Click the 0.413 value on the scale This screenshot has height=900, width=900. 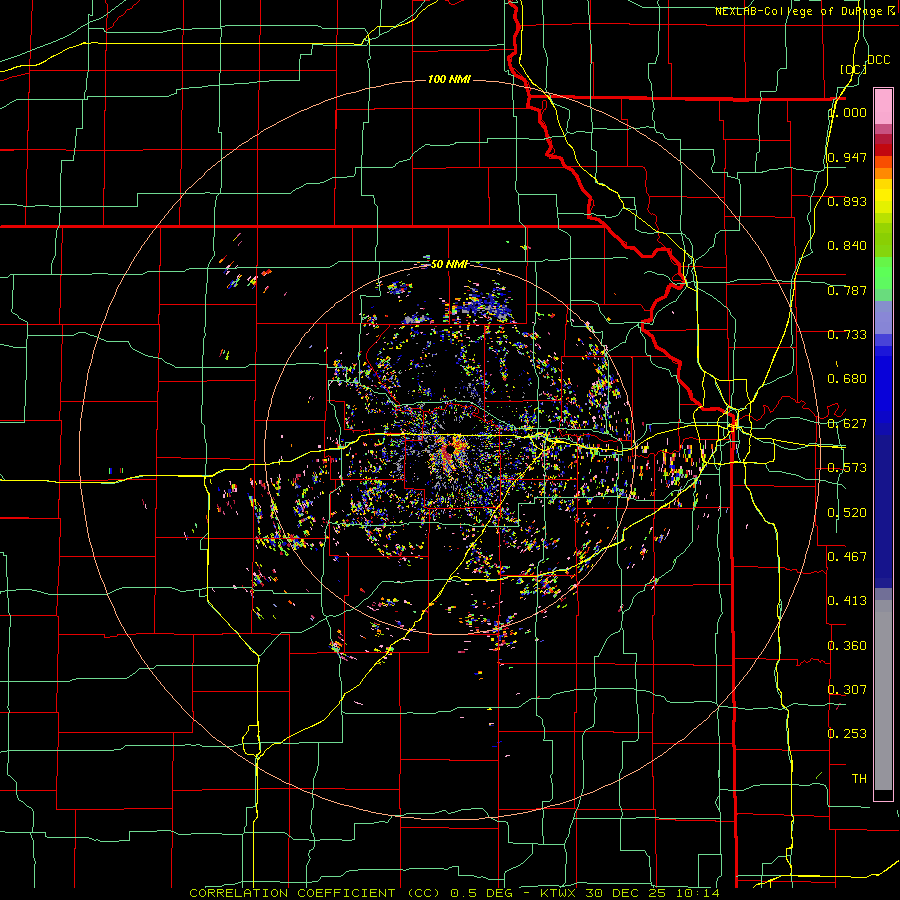click(847, 601)
